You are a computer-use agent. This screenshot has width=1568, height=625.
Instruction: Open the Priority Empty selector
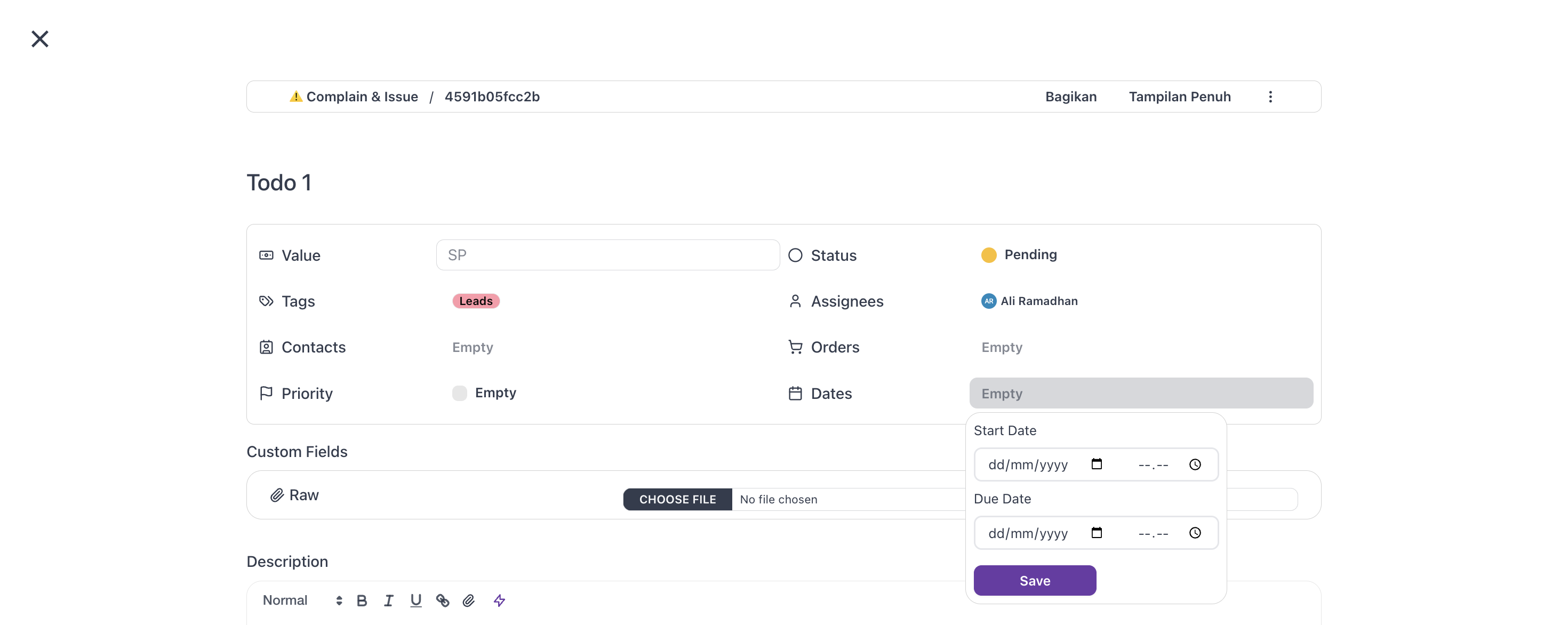point(484,392)
